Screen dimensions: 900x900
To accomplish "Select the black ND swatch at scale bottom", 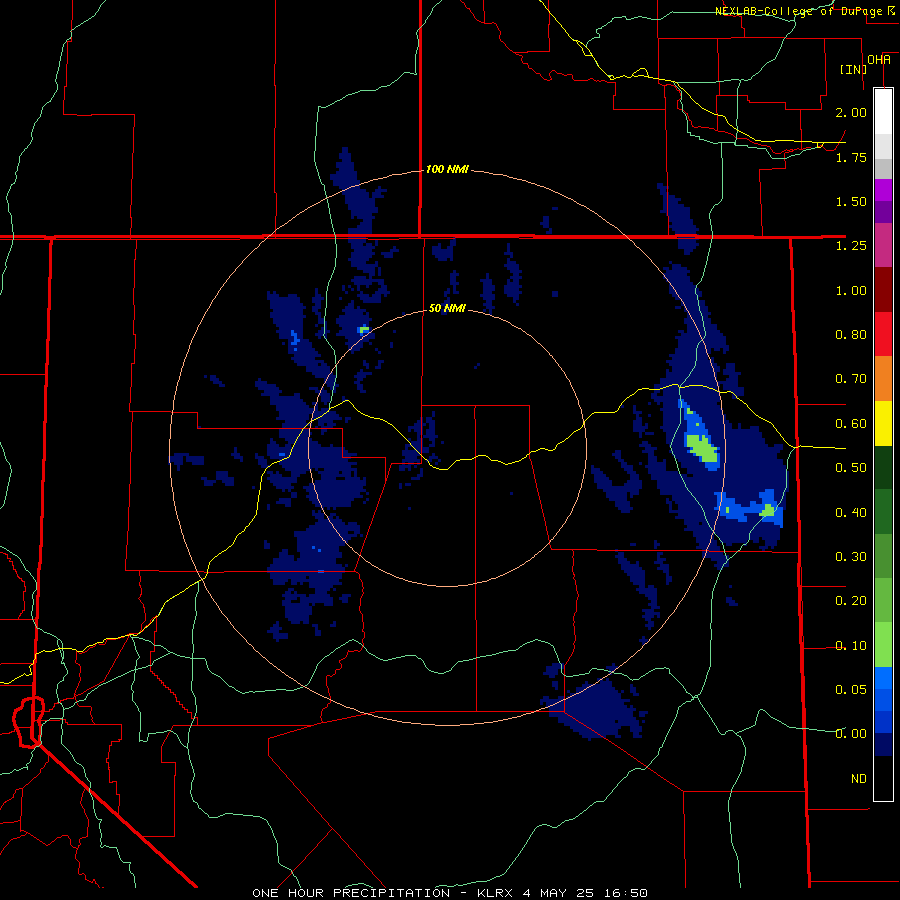I will pos(883,778).
